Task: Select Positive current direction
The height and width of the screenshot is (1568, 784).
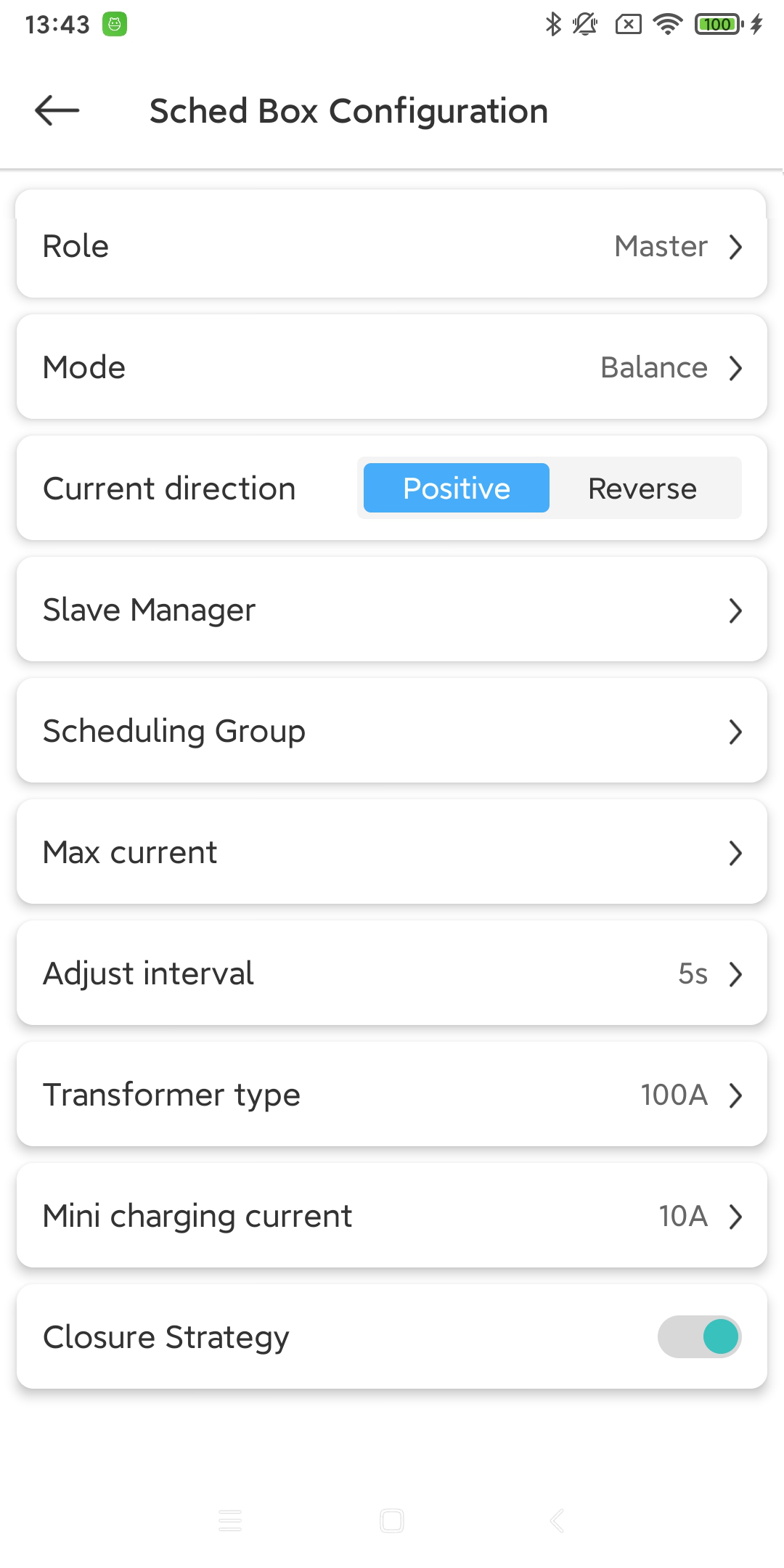Action: [x=456, y=488]
